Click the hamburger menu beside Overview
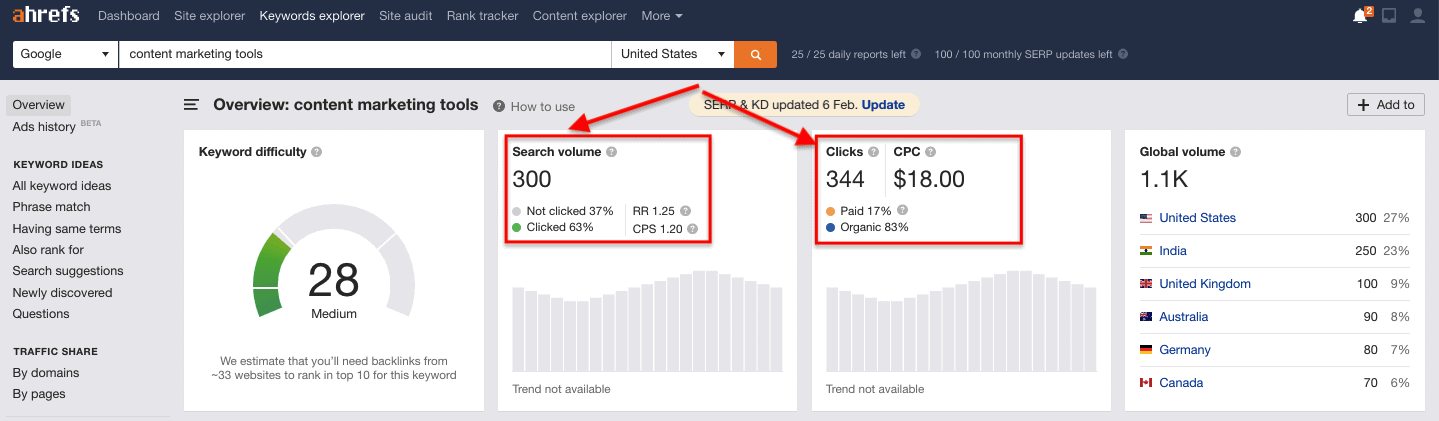This screenshot has height=421, width=1439. tap(192, 105)
